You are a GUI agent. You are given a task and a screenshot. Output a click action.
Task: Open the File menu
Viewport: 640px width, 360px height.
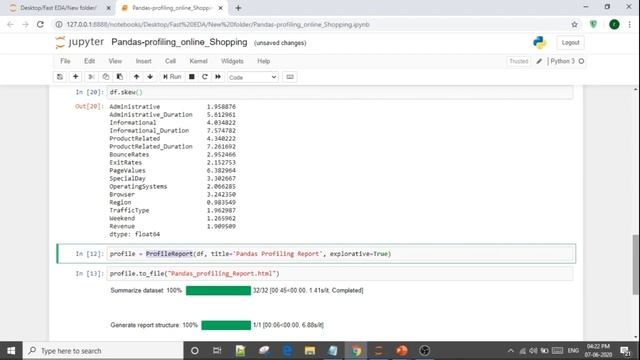tap(65, 61)
